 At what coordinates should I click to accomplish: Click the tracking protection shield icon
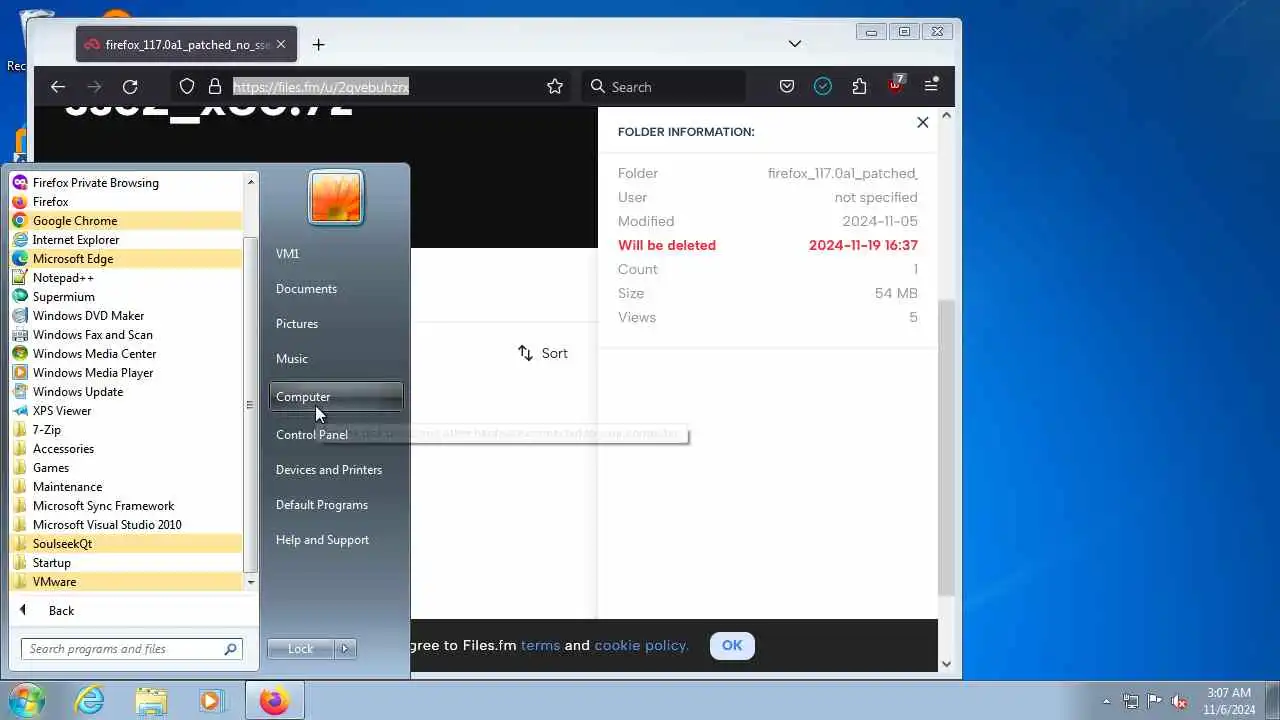[x=187, y=87]
